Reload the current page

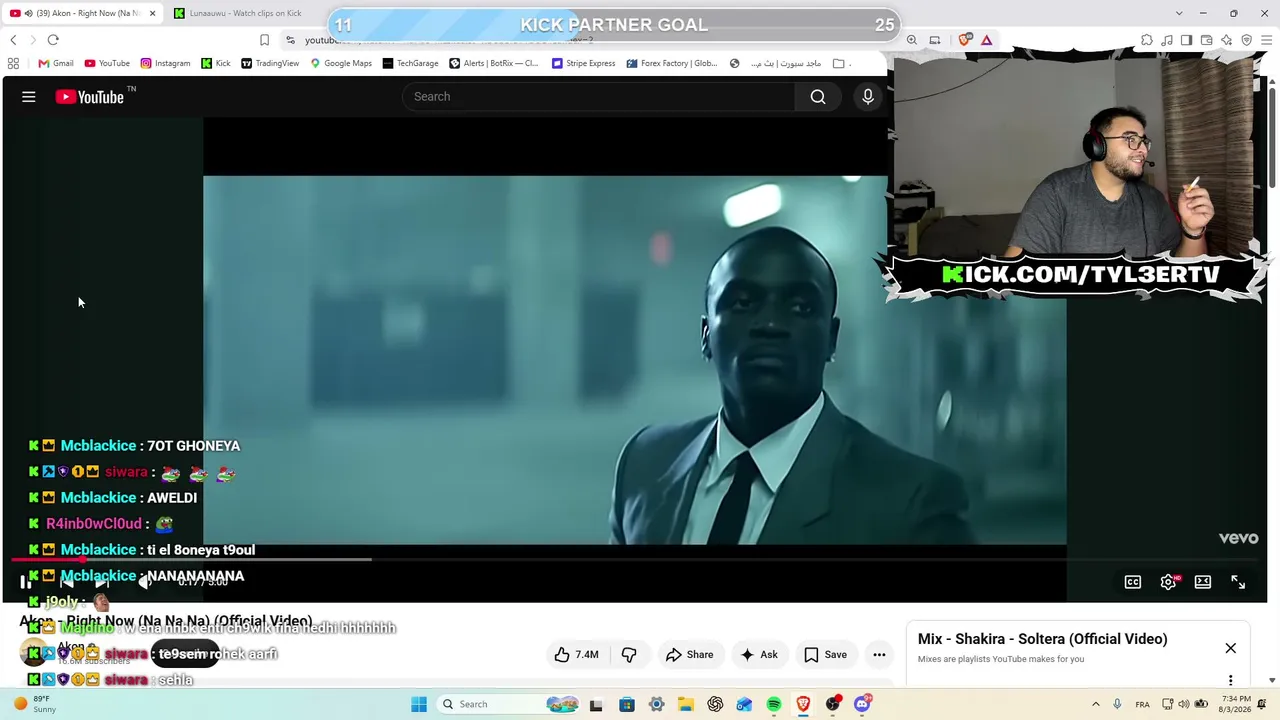click(53, 40)
